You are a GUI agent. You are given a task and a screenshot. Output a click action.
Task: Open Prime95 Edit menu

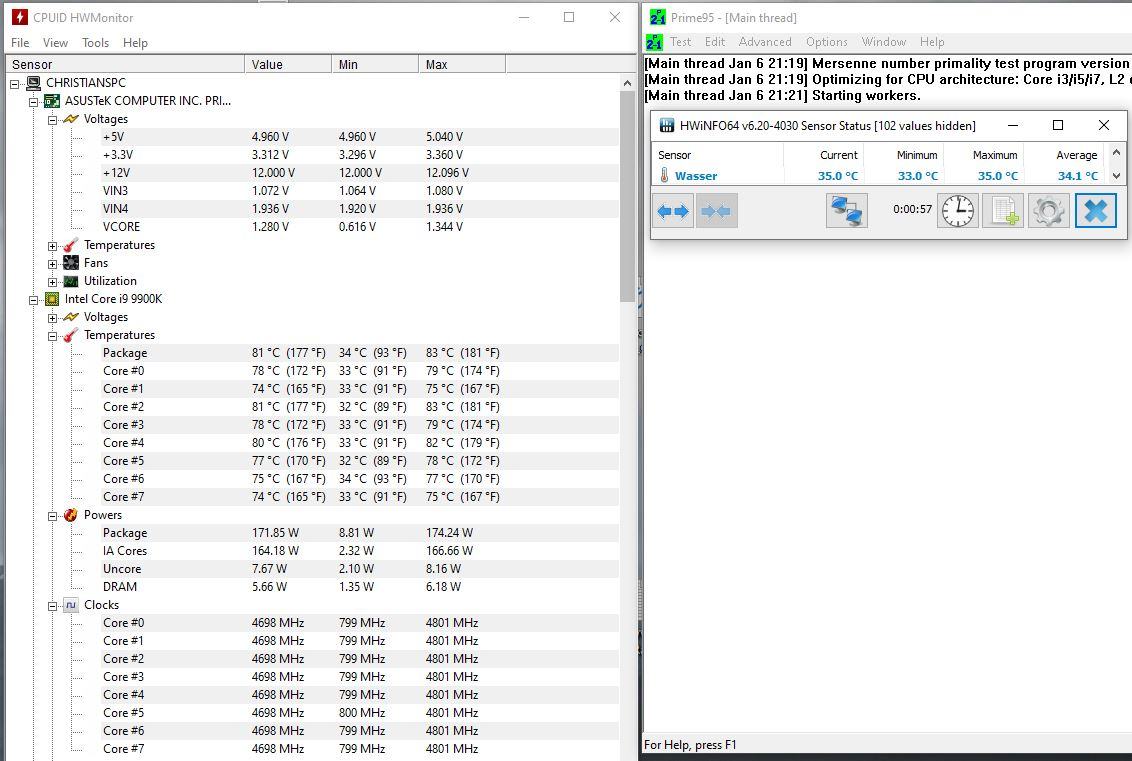tap(715, 42)
